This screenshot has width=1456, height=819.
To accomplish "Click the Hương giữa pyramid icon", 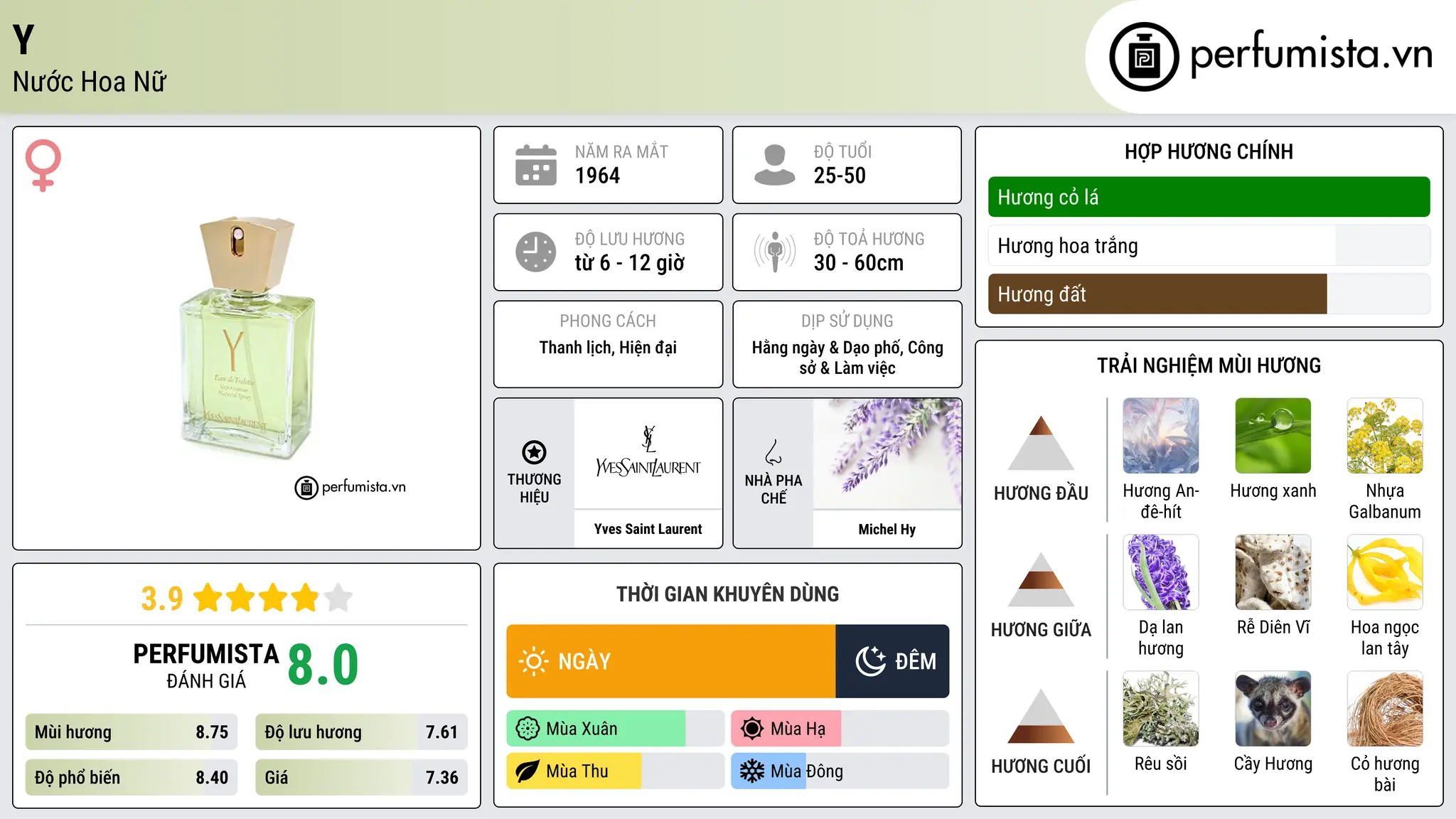I will point(1042,579).
